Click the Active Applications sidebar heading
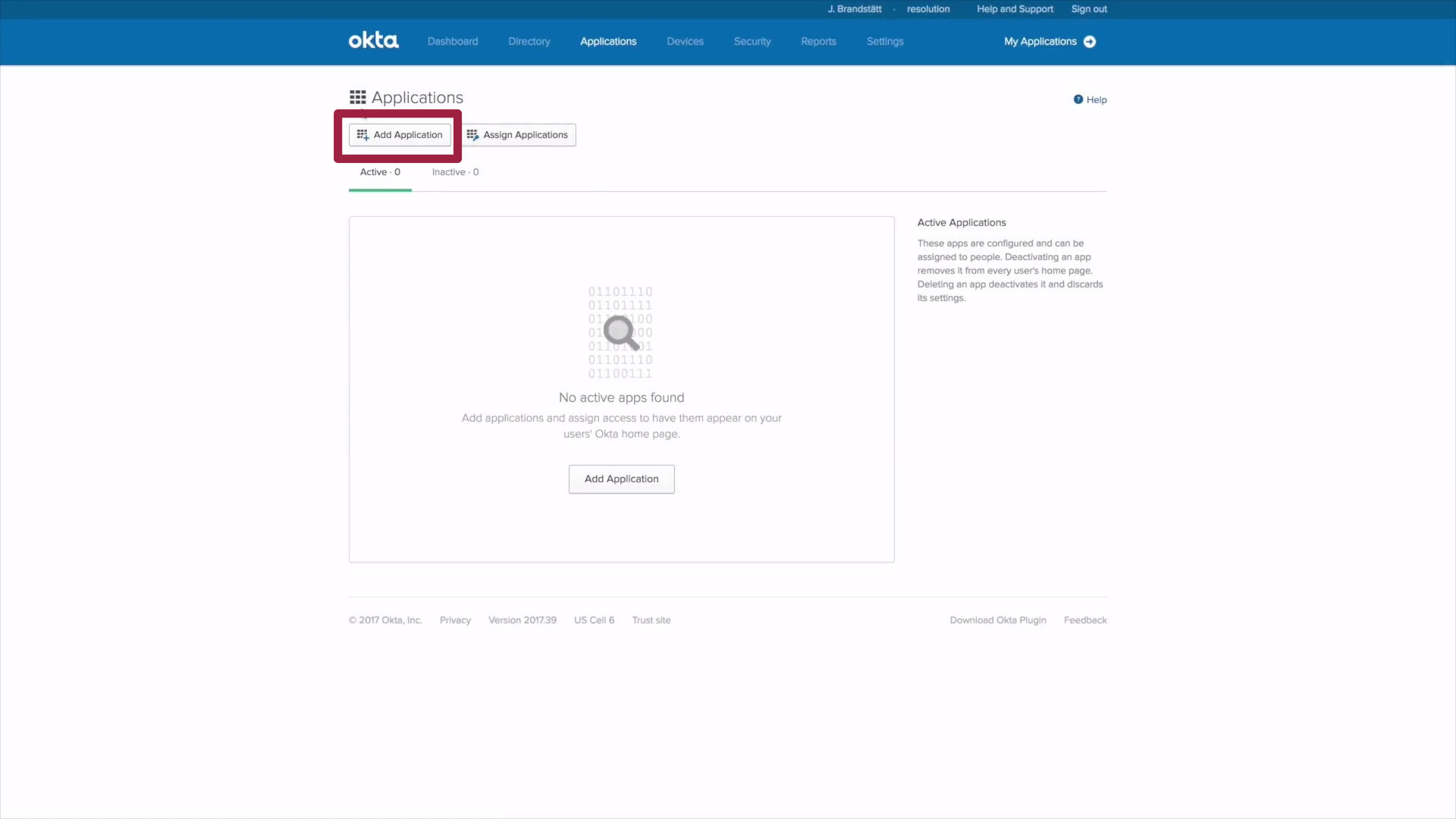This screenshot has height=819, width=1456. [x=962, y=222]
